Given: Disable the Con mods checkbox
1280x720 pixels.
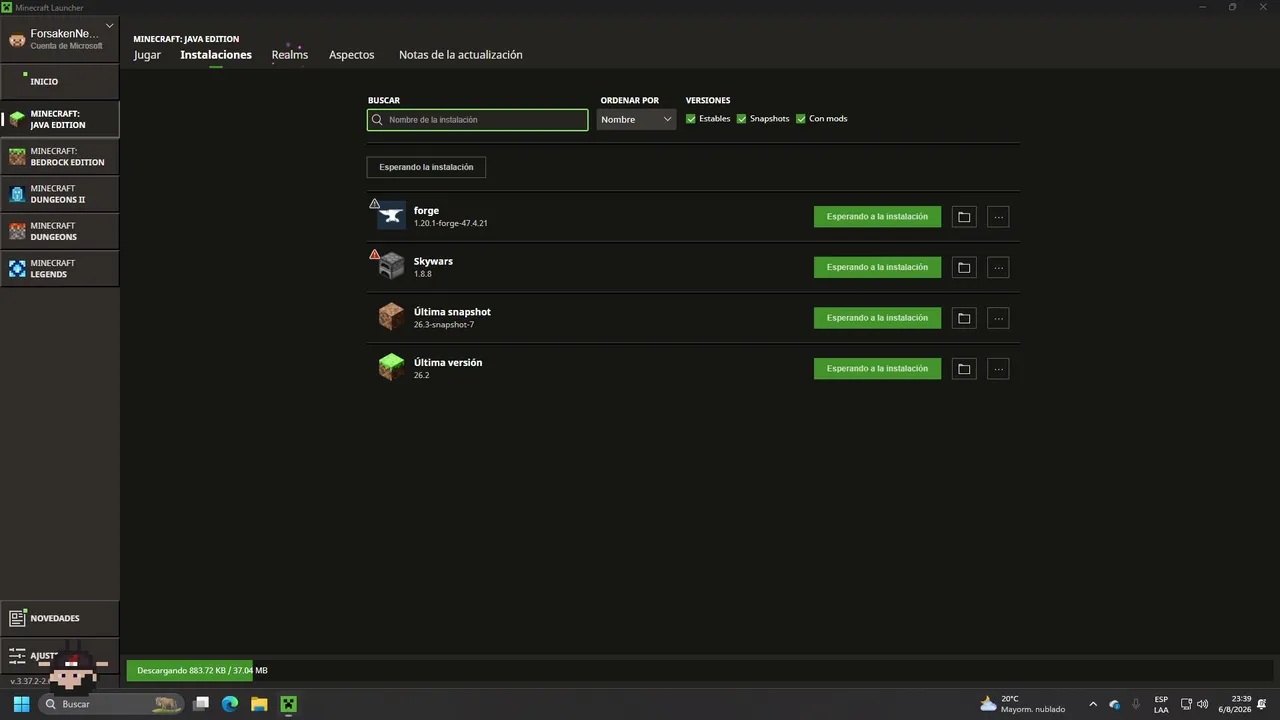Looking at the screenshot, I should [x=801, y=119].
